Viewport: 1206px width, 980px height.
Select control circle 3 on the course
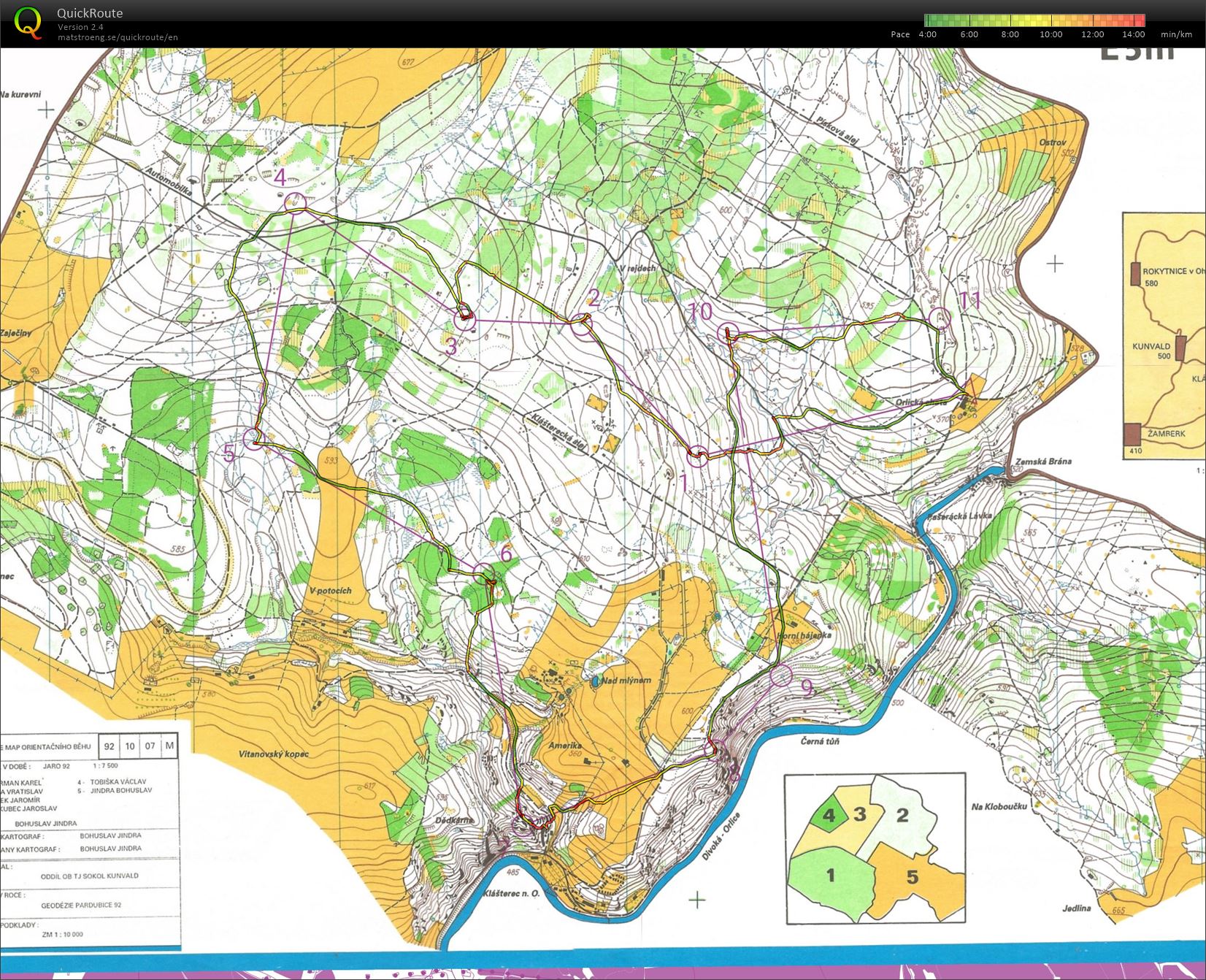click(x=465, y=319)
